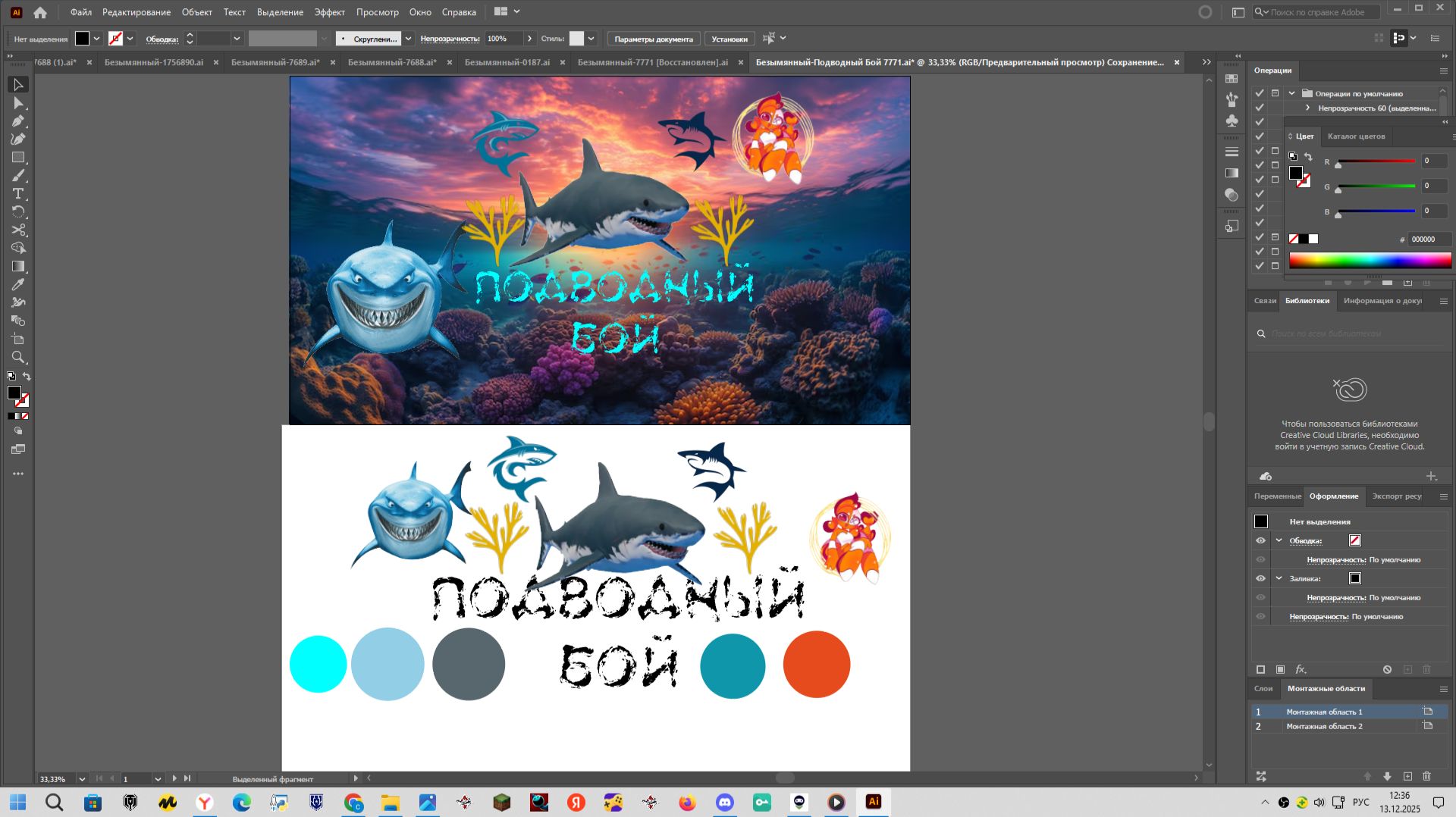
Task: Open the Style dropdown in control bar
Action: coord(591,39)
